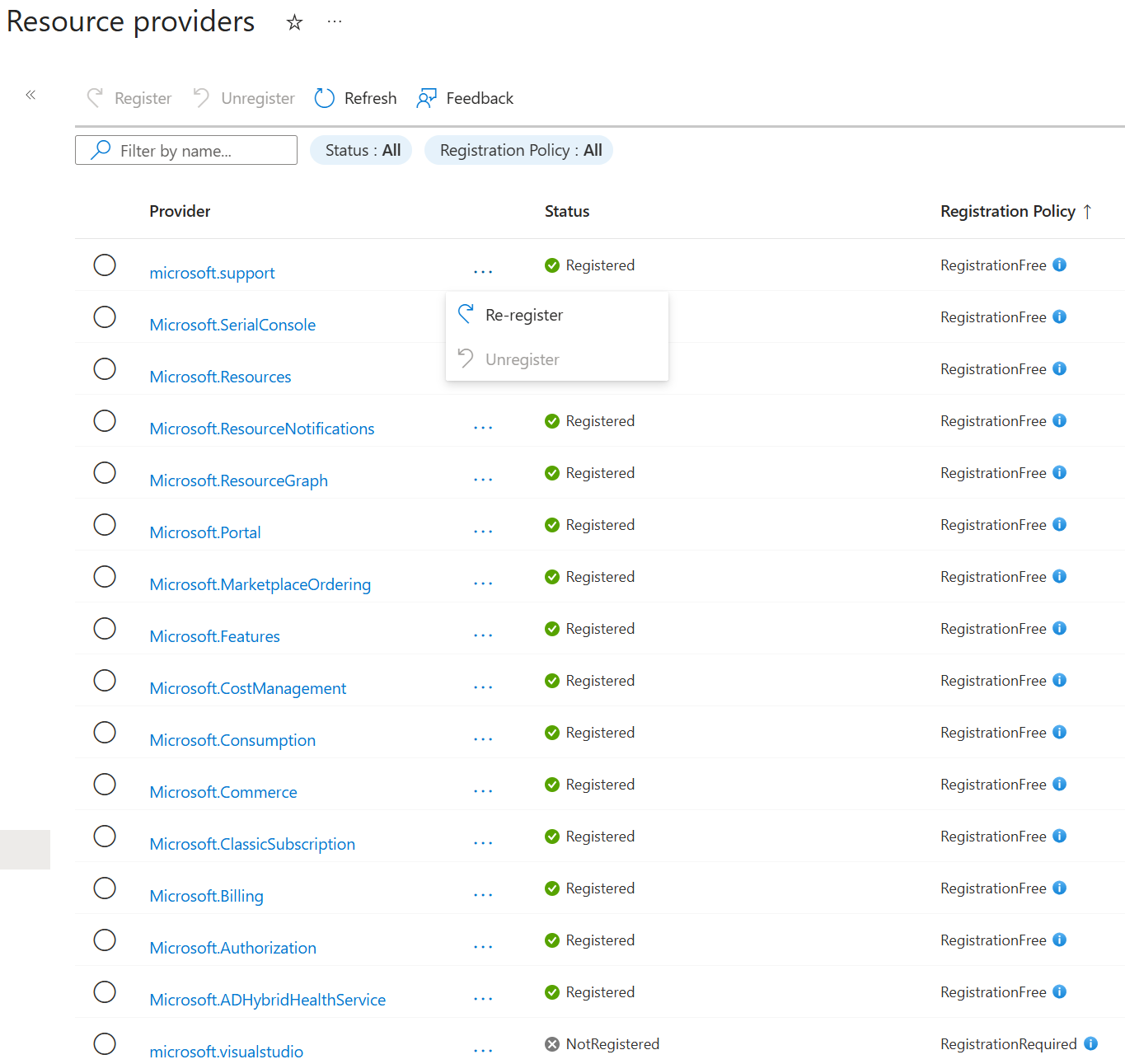Screen dimensions: 1125x1064
Task: Open the Microsoft.Authorization provider link
Action: 232,948
